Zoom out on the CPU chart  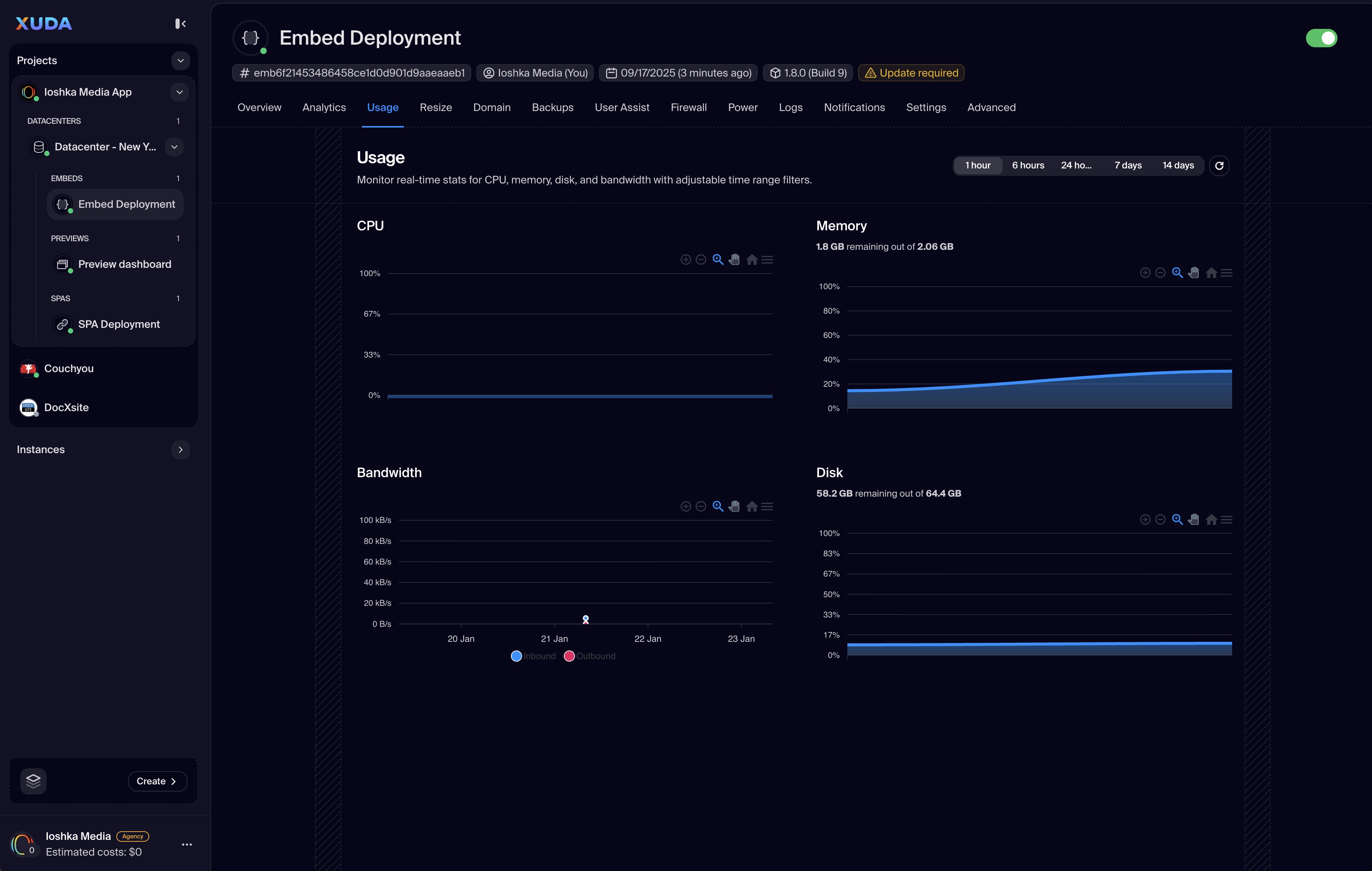click(701, 260)
